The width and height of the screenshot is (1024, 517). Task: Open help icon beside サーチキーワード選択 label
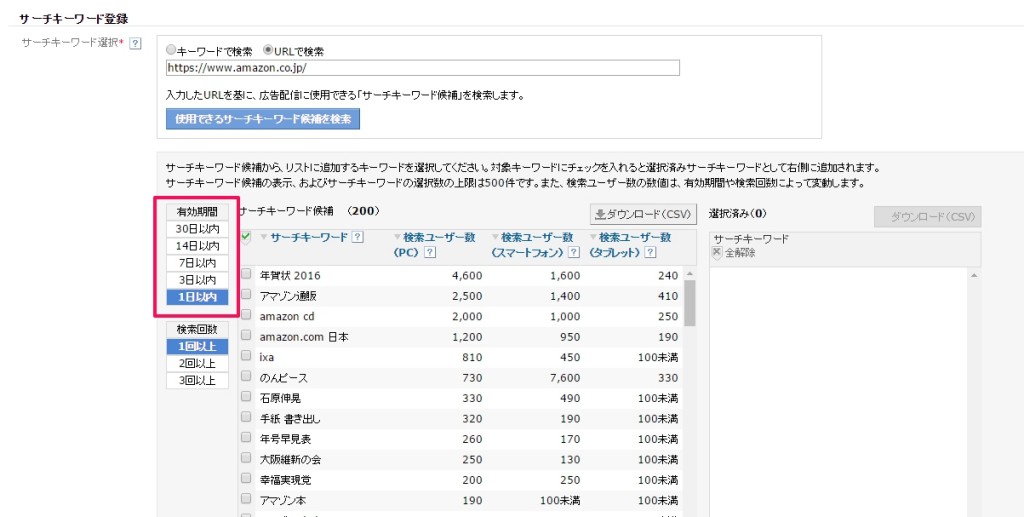point(135,44)
